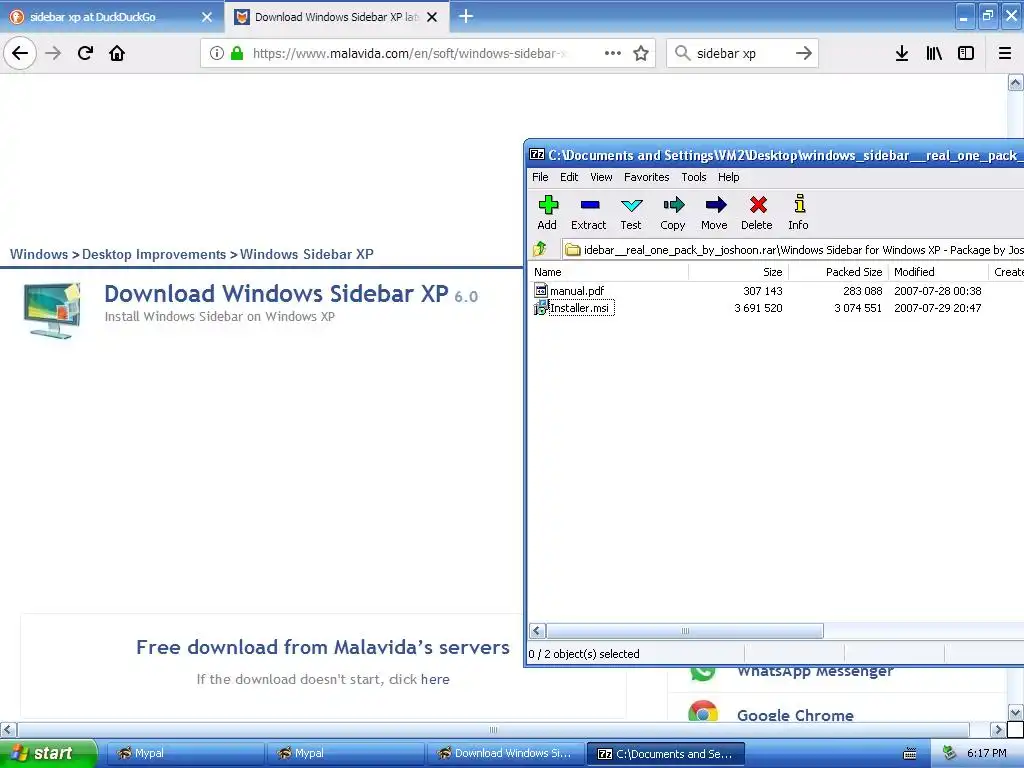This screenshot has height=768, width=1024.
Task: Click 'here' to restart the download
Action: tap(435, 679)
